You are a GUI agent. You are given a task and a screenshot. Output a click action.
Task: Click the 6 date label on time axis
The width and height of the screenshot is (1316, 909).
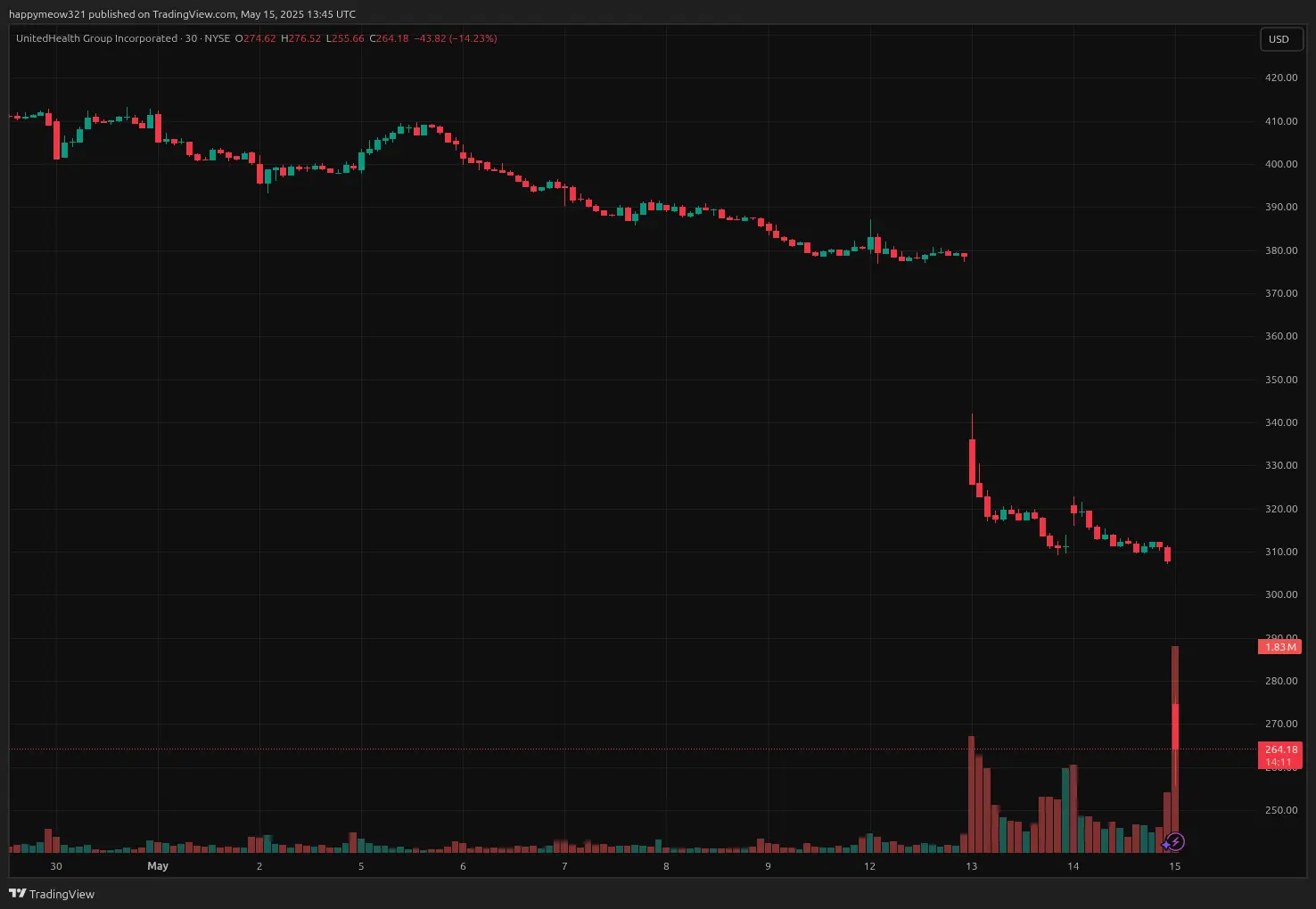pyautogui.click(x=463, y=866)
